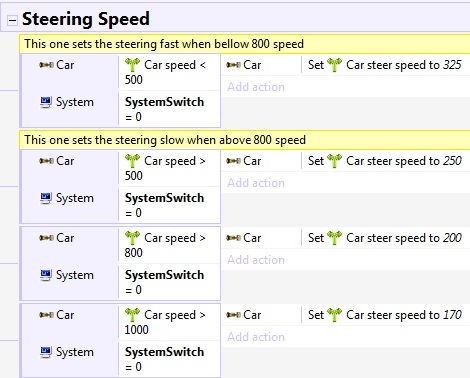Click Add action under steer speed 325
The height and width of the screenshot is (378, 470).
(256, 87)
